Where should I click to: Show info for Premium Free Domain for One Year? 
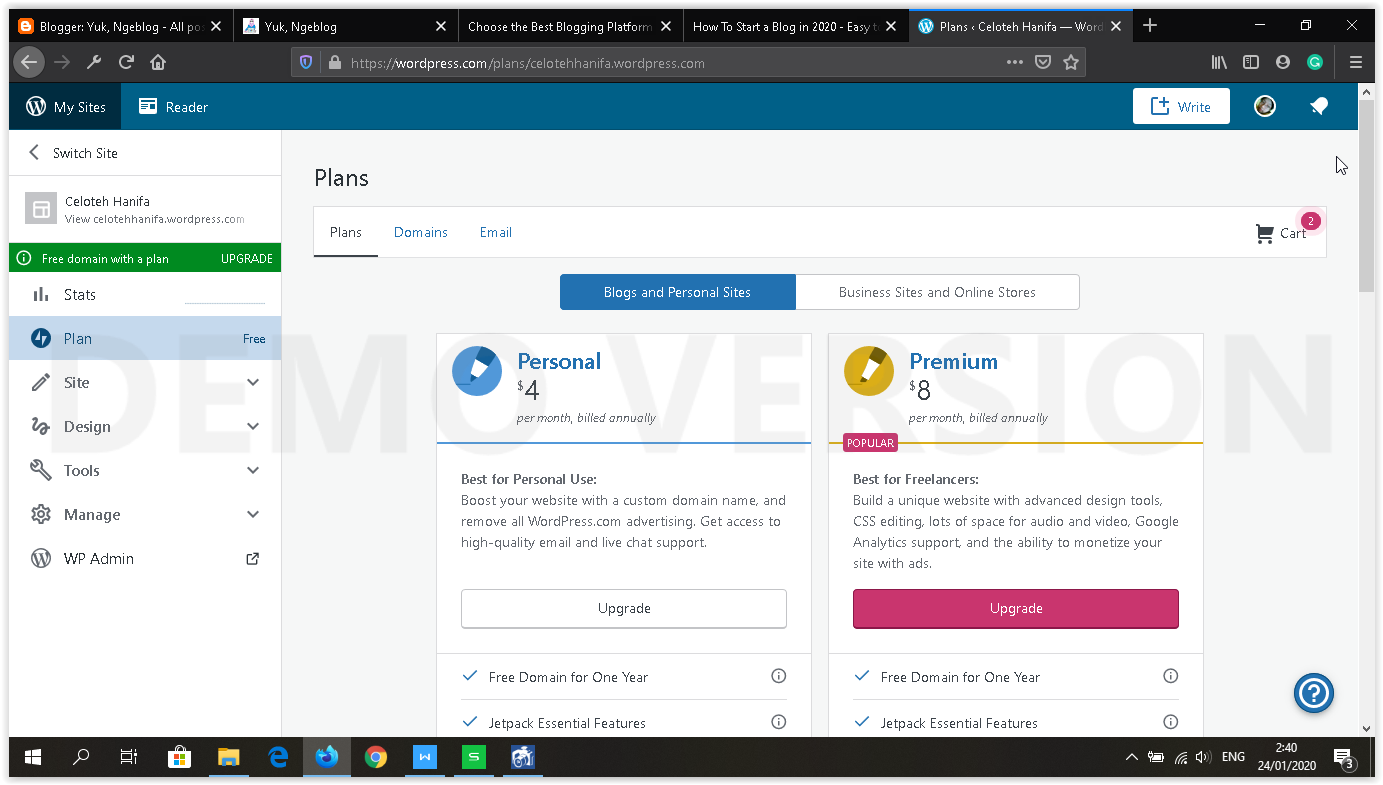pyautogui.click(x=1171, y=676)
